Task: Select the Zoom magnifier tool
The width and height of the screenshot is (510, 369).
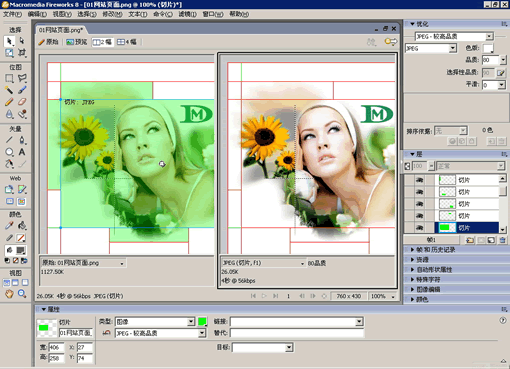Action: pos(22,294)
